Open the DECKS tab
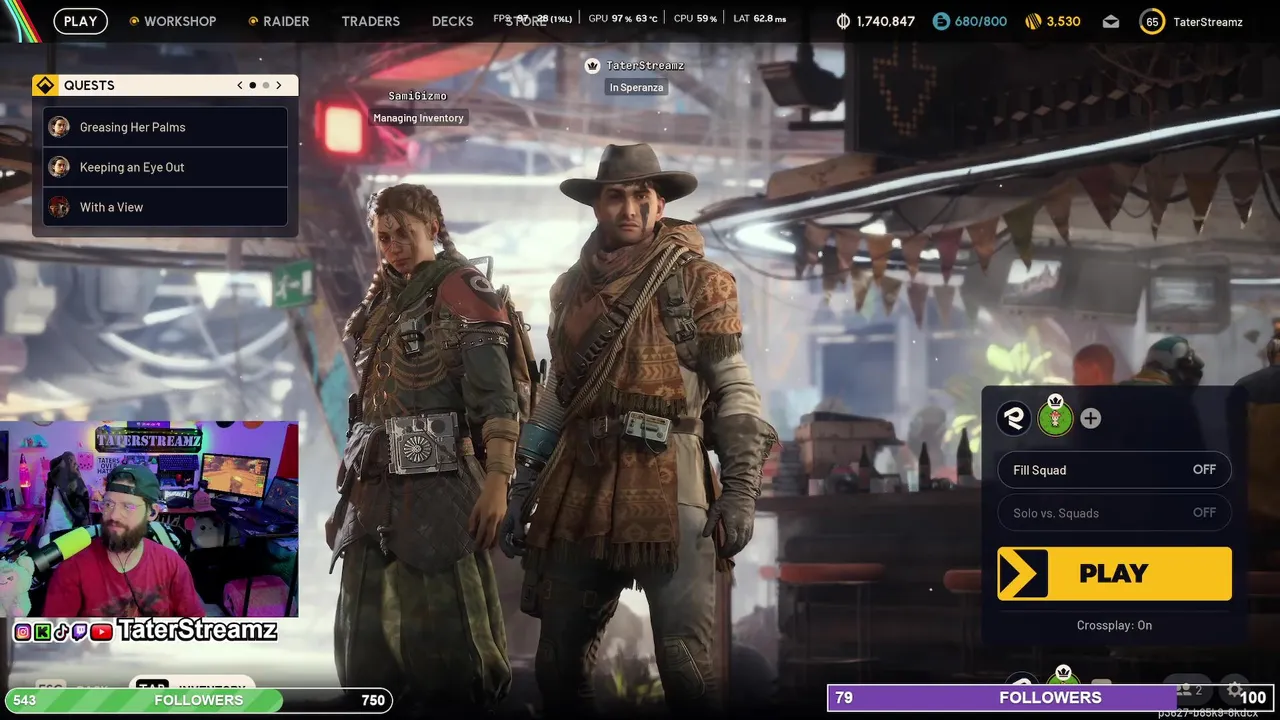 452,21
